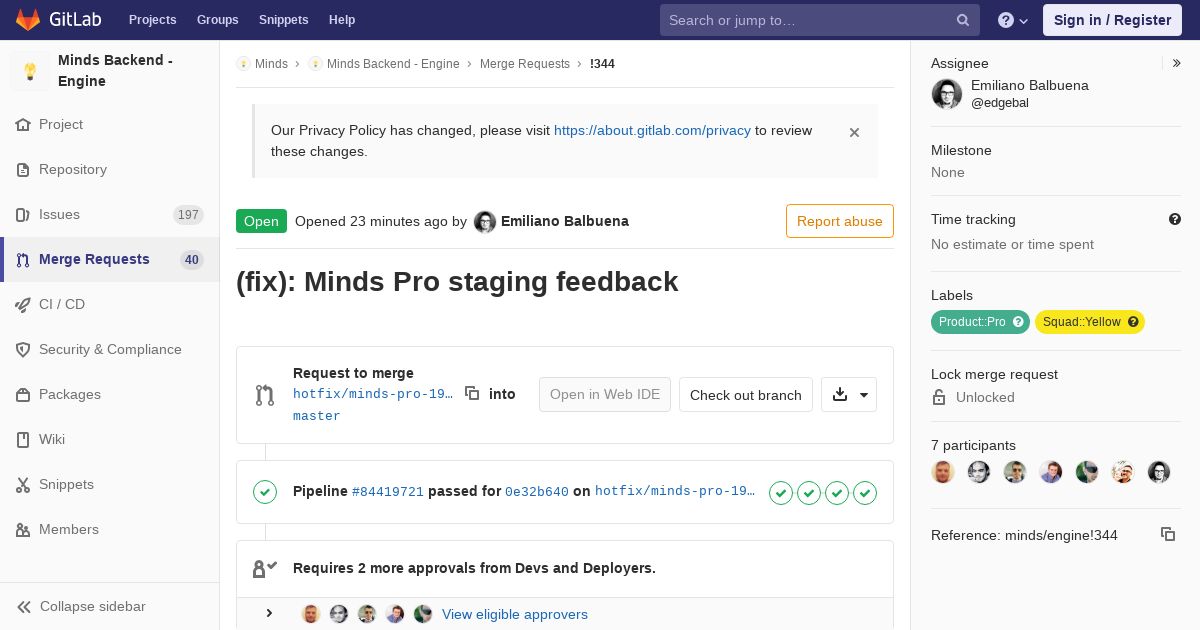
Task: Click assignee Emiliano Balbuena avatar
Action: [947, 94]
